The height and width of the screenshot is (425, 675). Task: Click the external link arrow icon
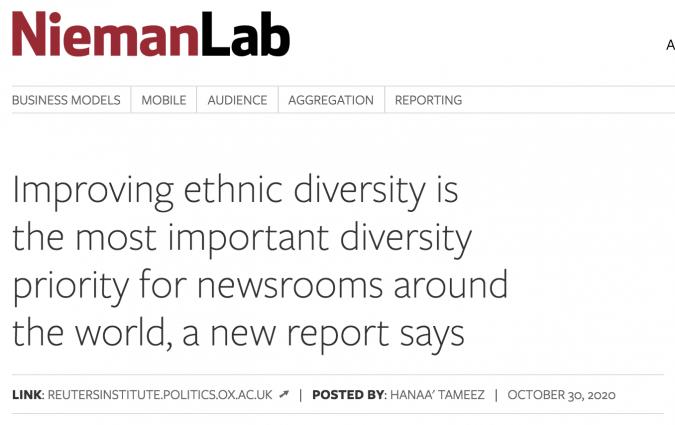(284, 395)
